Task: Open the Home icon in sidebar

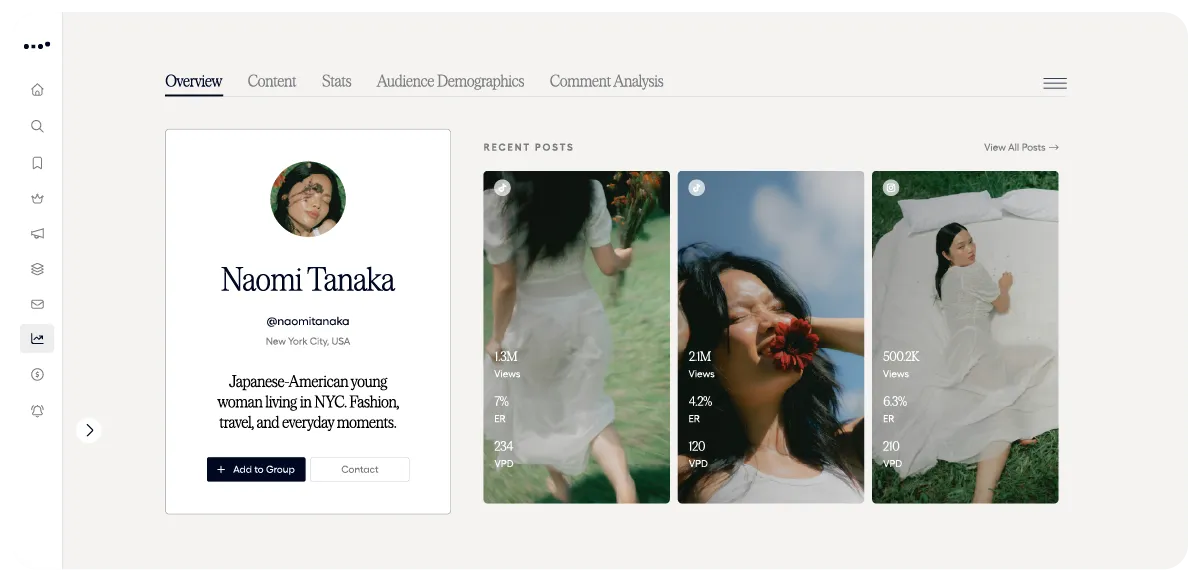Action: point(37,90)
